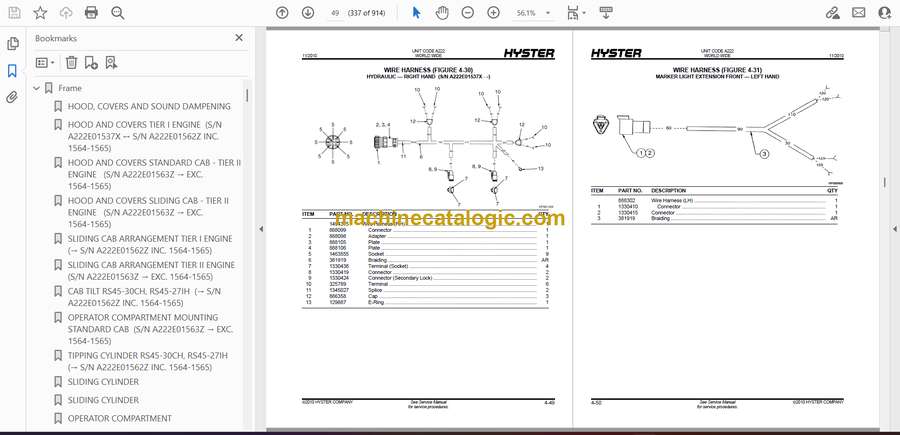900x435 pixels.
Task: Delete the selected bookmark with trash icon
Action: 71,63
